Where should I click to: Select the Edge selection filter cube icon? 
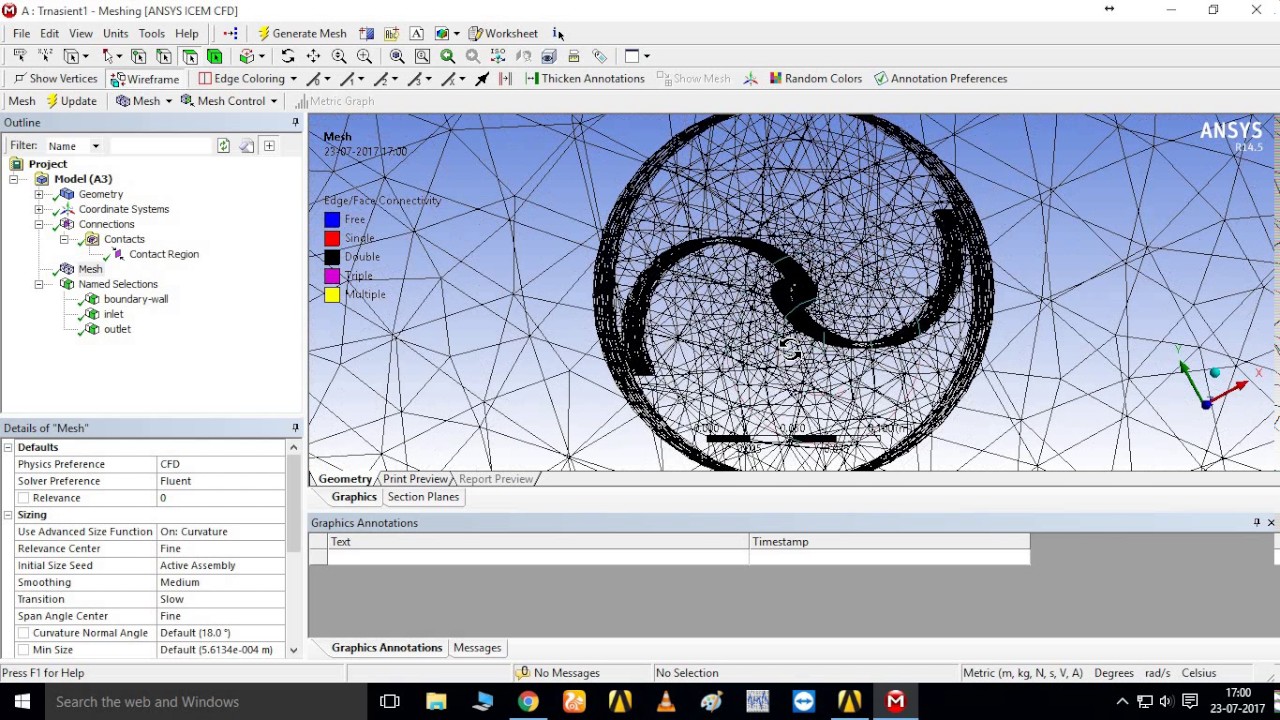(164, 56)
